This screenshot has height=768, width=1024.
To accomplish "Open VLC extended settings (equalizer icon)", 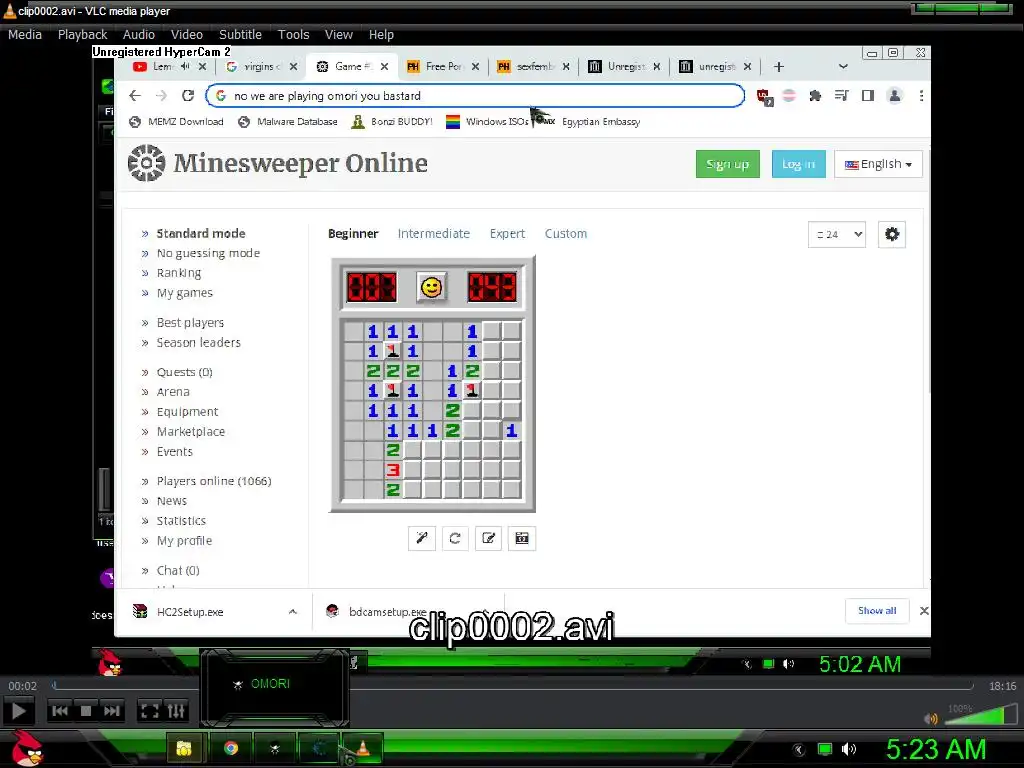I will click(176, 711).
